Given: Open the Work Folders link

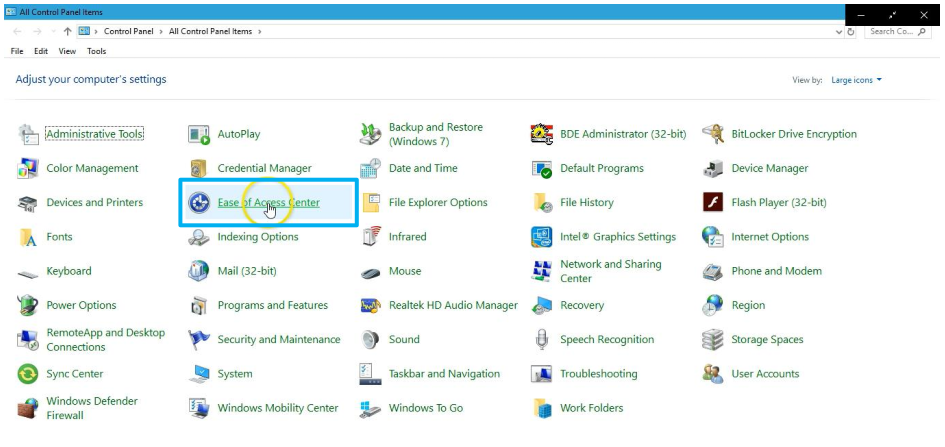Looking at the screenshot, I should pyautogui.click(x=592, y=408).
